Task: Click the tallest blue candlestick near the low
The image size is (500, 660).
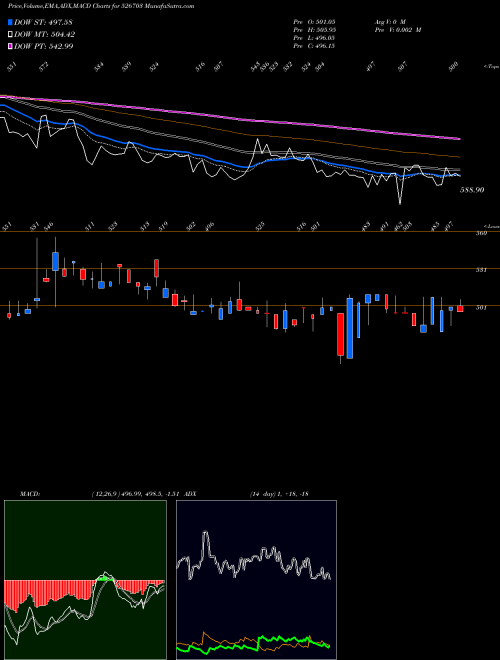Action: [350, 328]
